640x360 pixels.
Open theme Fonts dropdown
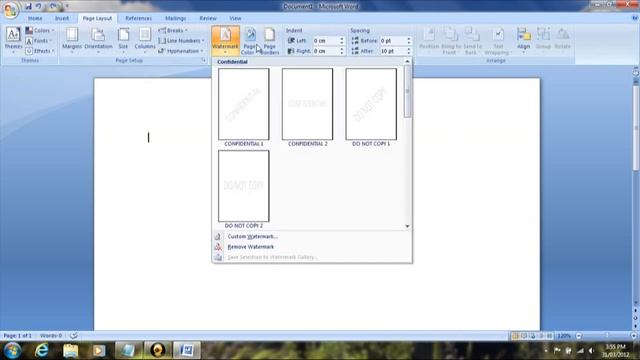(x=39, y=41)
